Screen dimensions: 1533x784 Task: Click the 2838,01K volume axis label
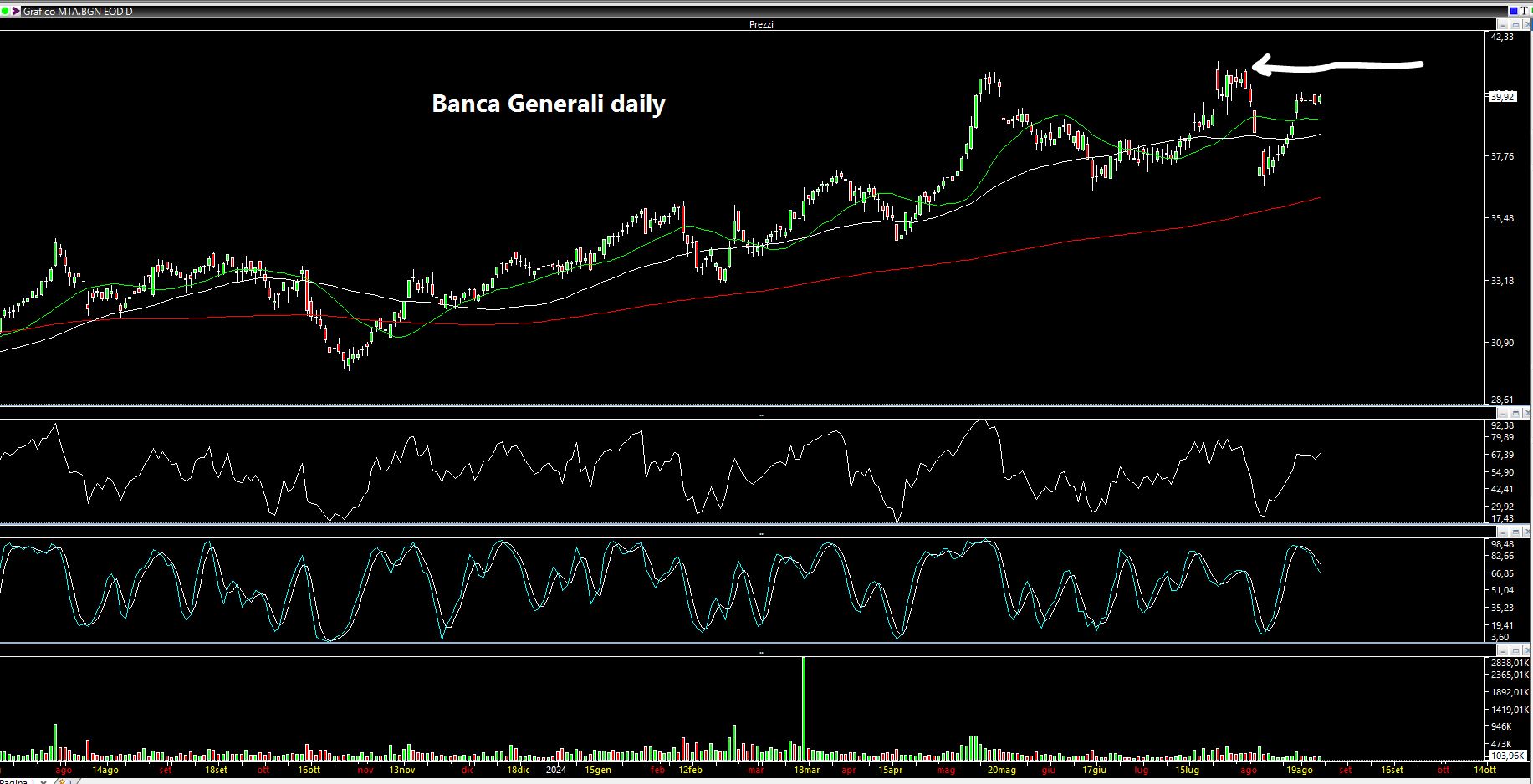pos(1510,663)
